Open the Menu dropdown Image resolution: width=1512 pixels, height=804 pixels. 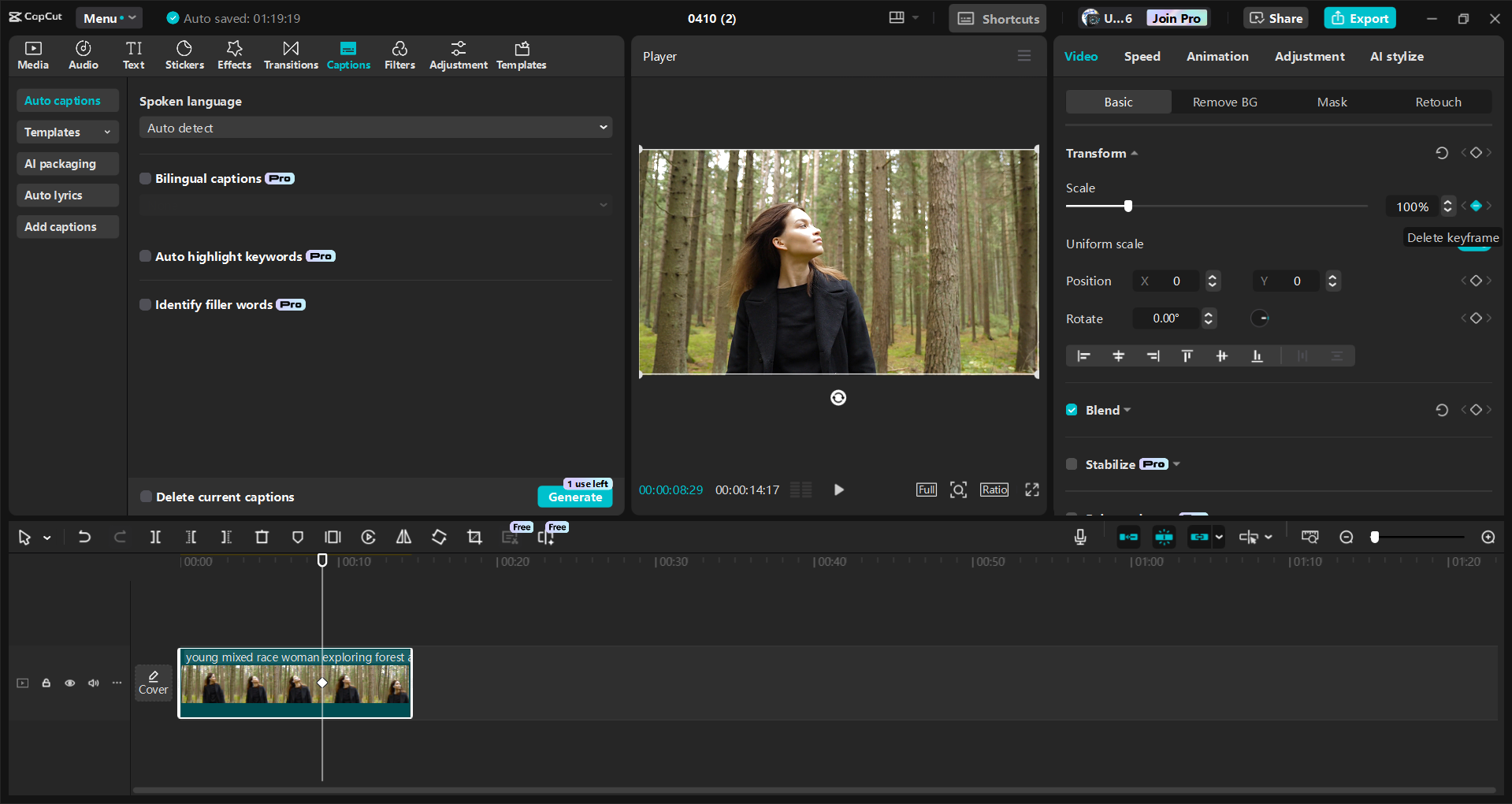coord(109,18)
